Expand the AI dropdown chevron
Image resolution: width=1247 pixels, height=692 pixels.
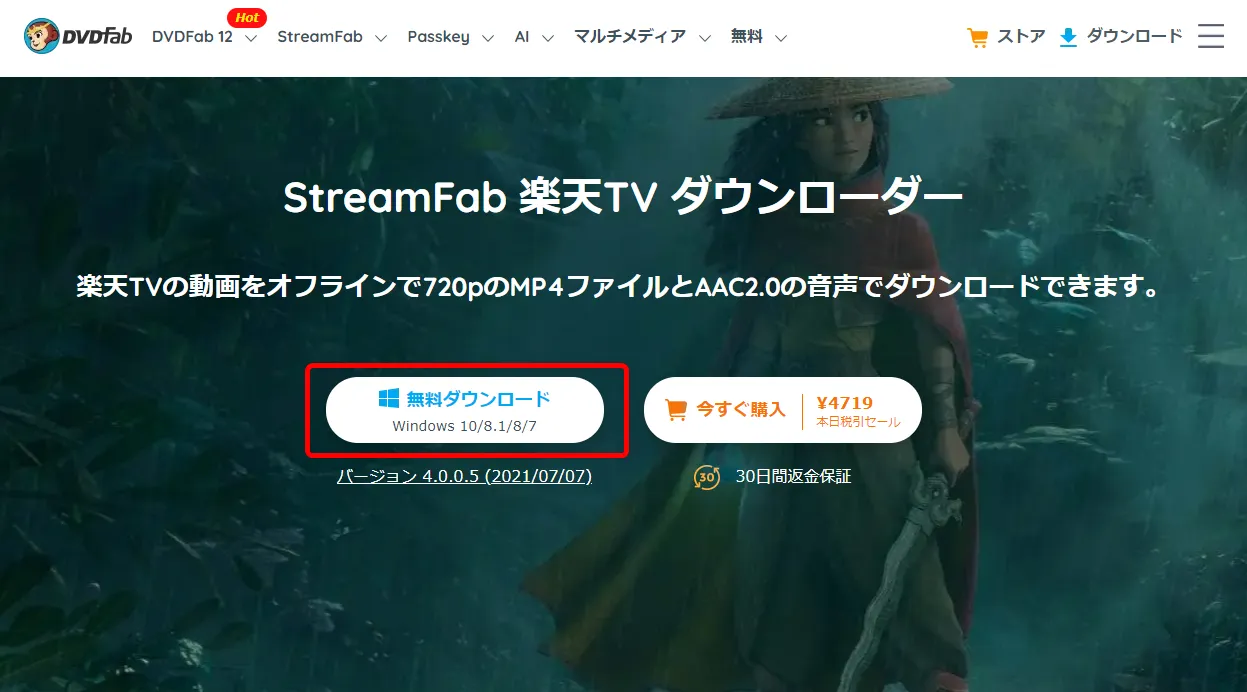coord(548,38)
